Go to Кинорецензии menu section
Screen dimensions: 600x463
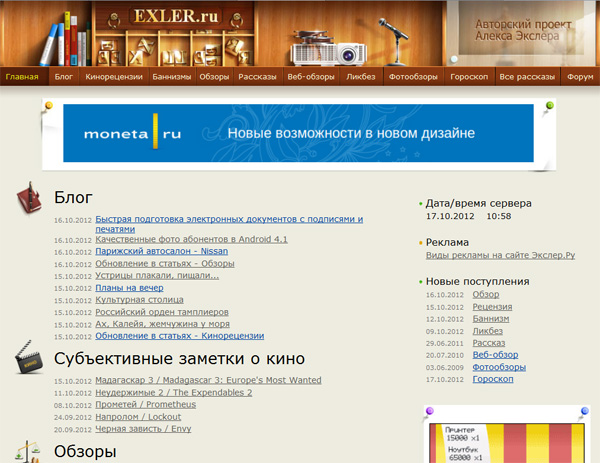coord(111,76)
